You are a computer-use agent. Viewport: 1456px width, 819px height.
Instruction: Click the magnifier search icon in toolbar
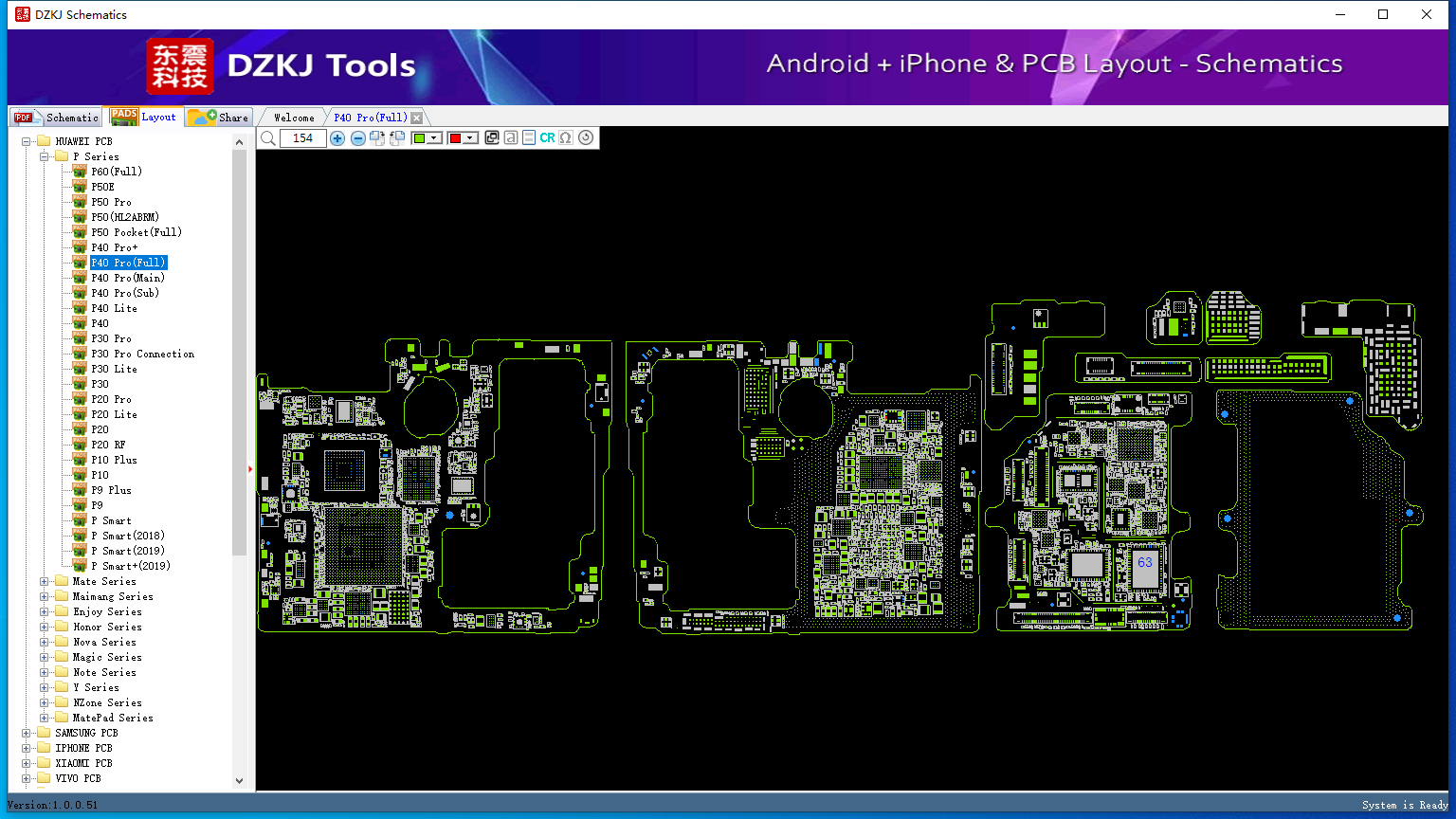pos(268,138)
